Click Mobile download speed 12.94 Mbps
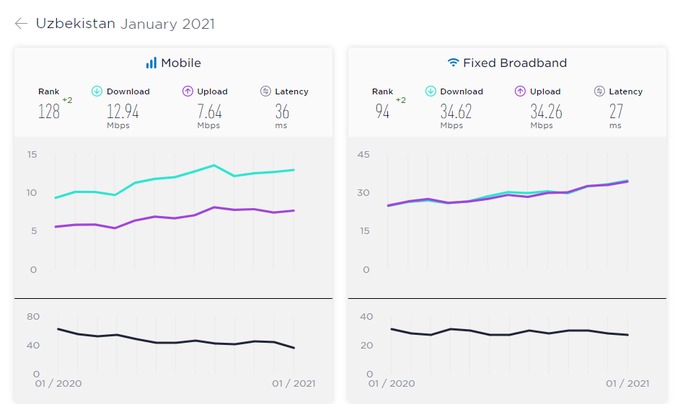This screenshot has height=404, width=680. point(121,111)
